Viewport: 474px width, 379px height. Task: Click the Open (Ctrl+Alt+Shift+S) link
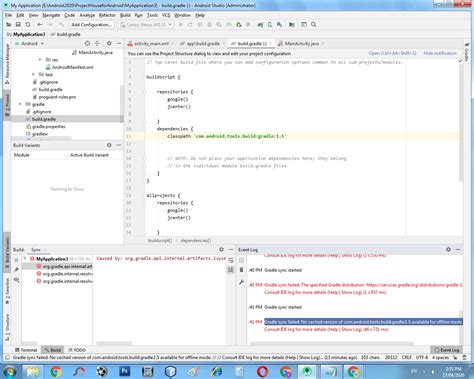392,53
